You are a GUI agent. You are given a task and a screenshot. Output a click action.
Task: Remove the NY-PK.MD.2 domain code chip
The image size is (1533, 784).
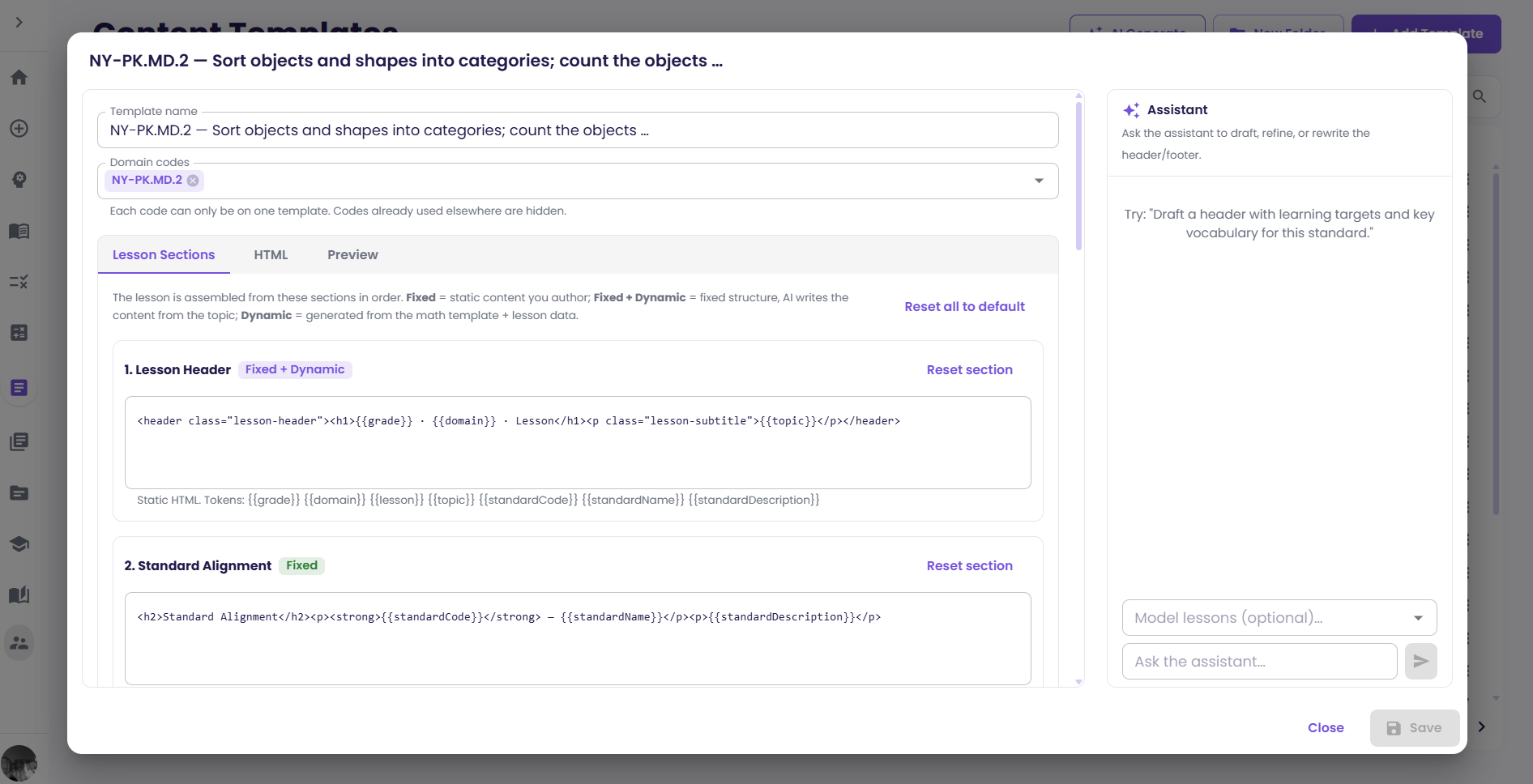(x=193, y=181)
